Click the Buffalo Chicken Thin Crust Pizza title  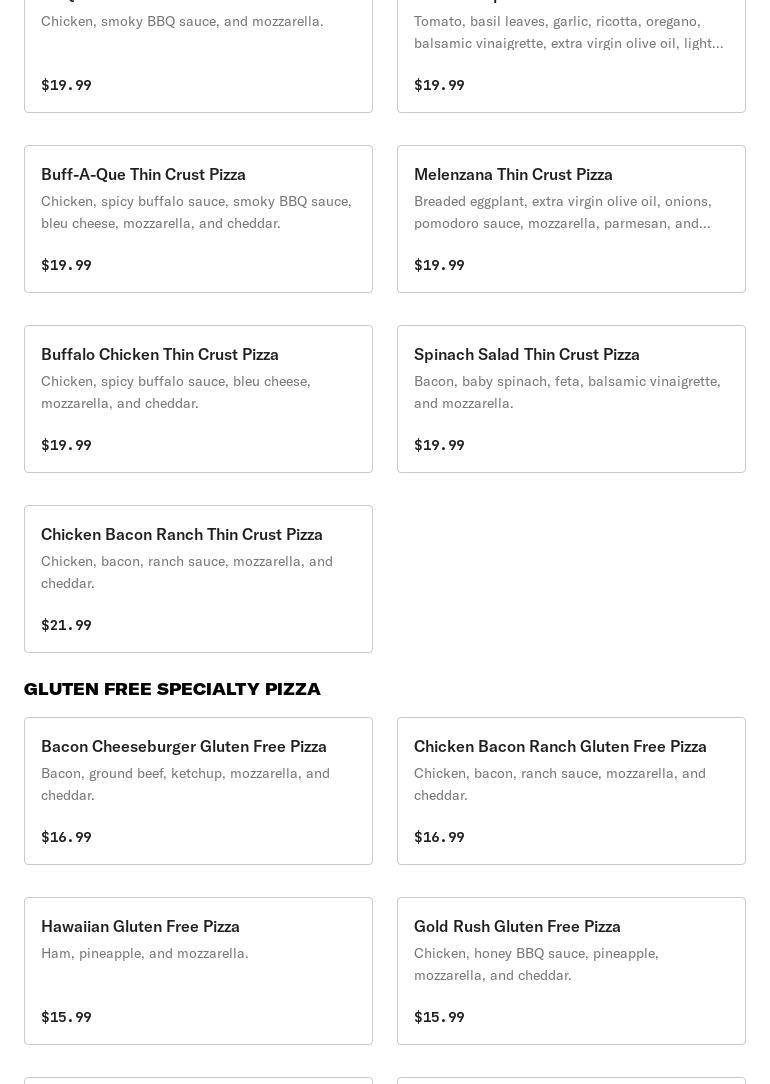(x=160, y=354)
